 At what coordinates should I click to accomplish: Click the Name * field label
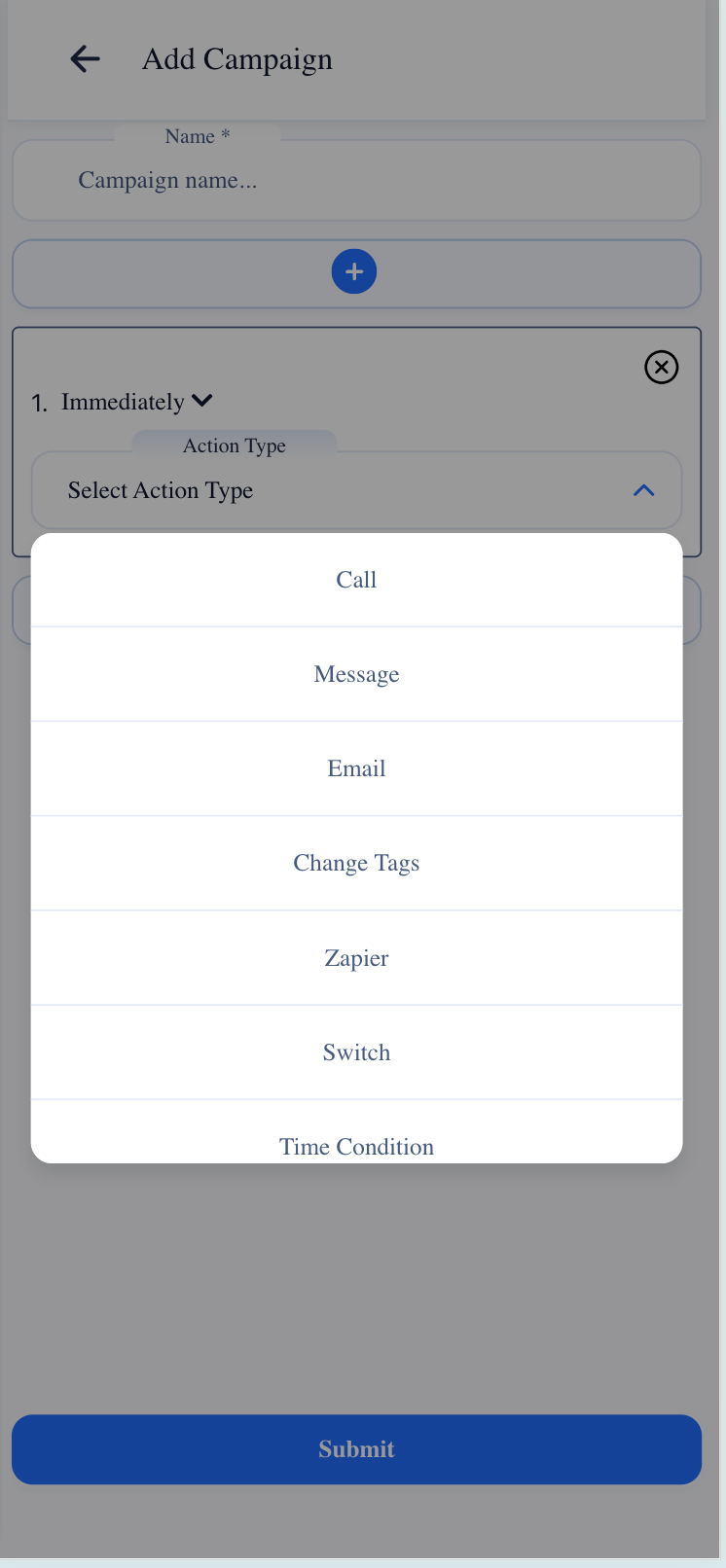tap(198, 136)
